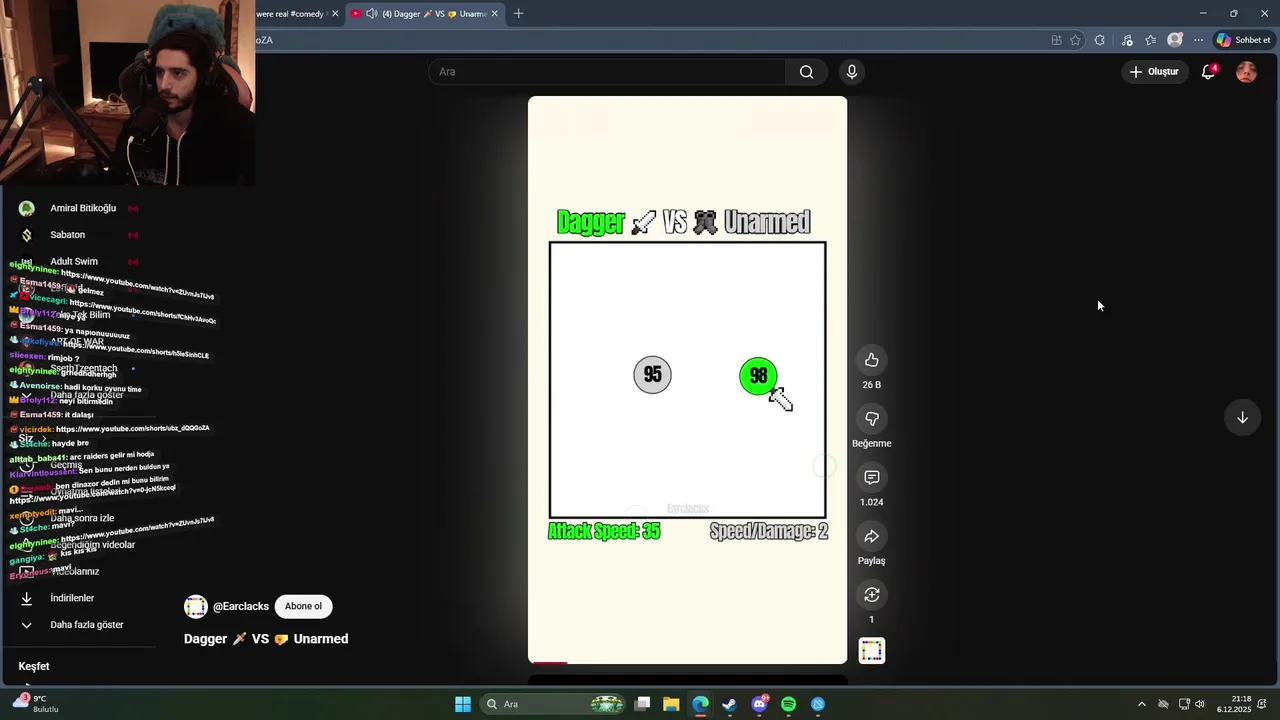
Task: Open Edge settings and more menu
Action: [1198, 40]
